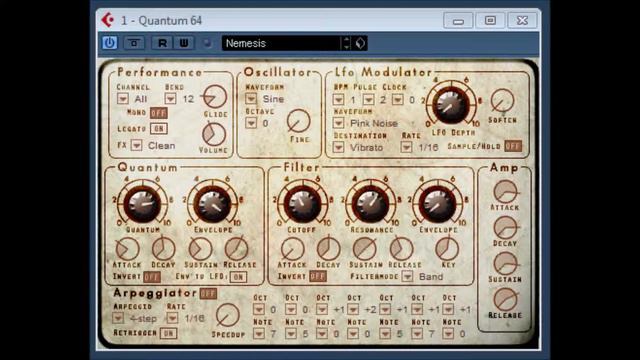Viewport: 640px width, 360px height.
Task: Click the Quantum Release knob
Action: pyautogui.click(x=236, y=249)
